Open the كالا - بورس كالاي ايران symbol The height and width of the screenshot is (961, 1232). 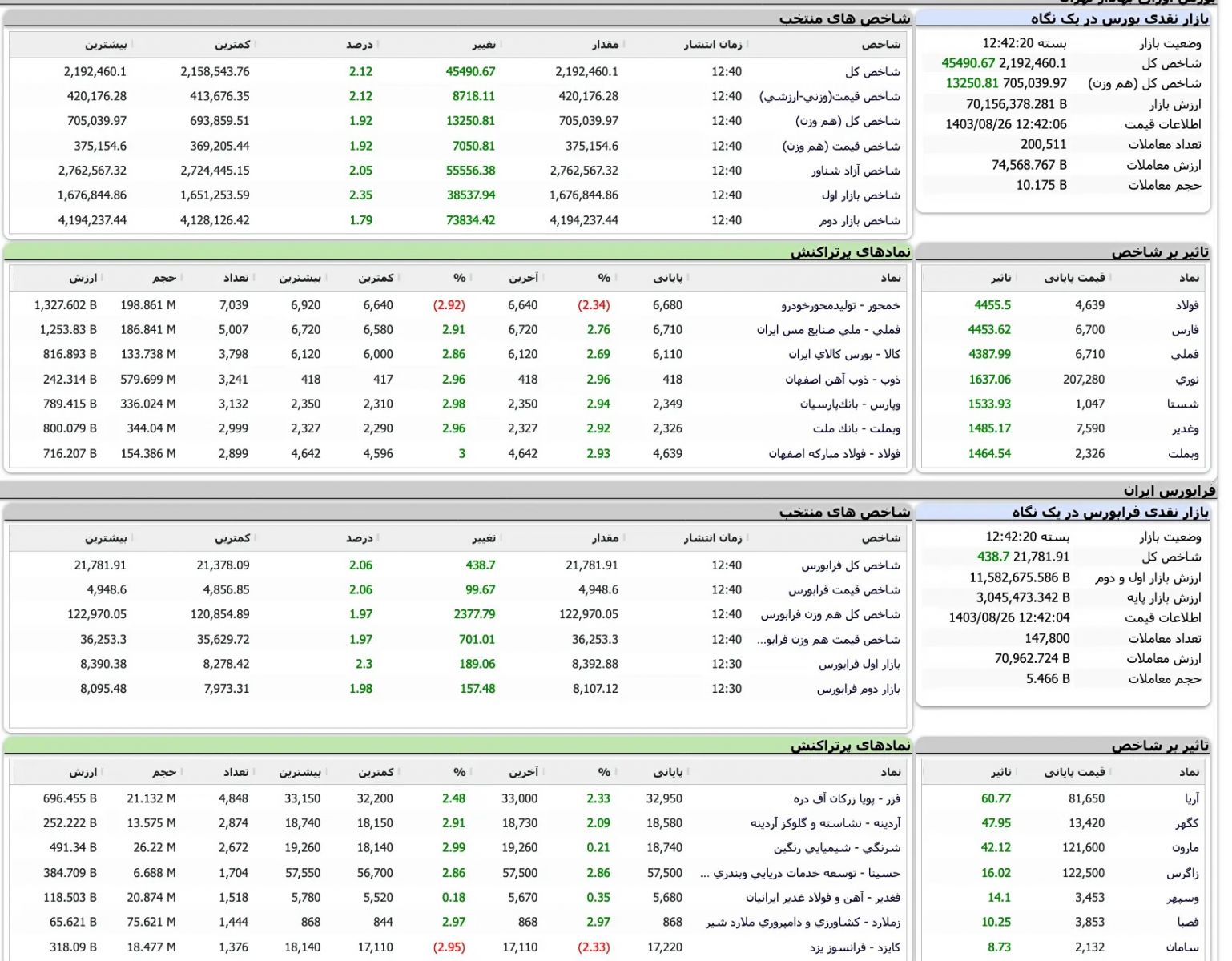pyautogui.click(x=844, y=354)
